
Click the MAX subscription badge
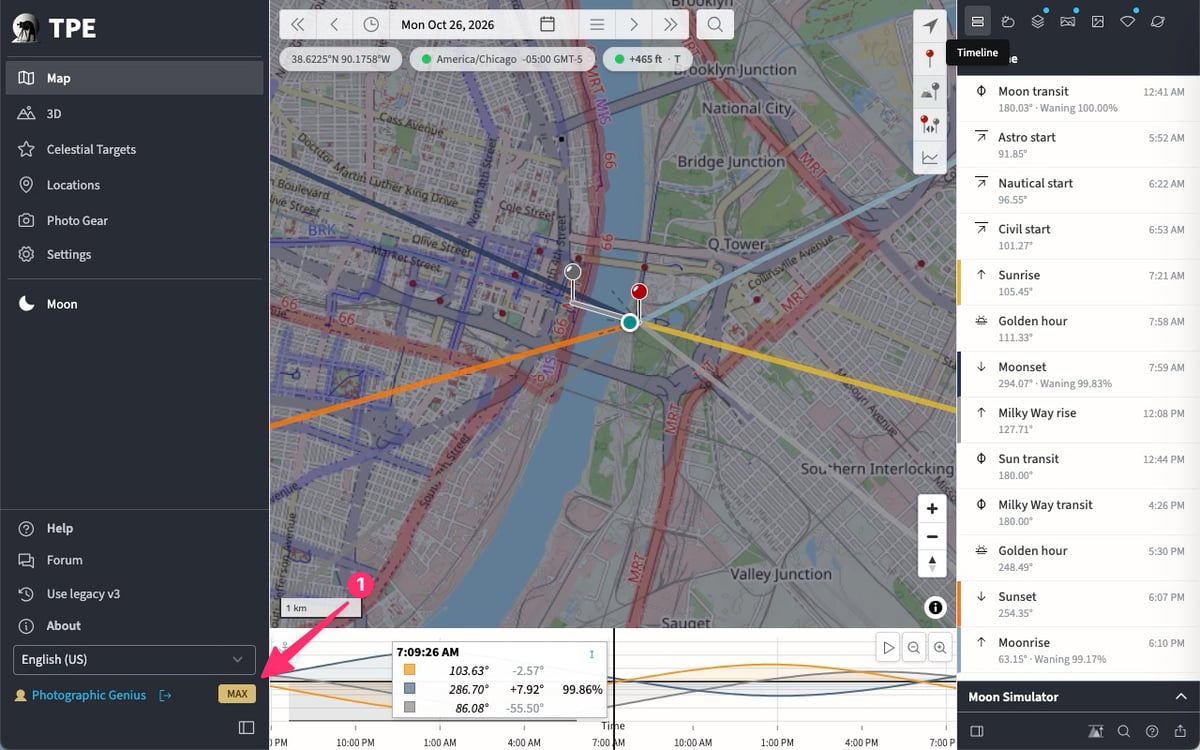click(237, 694)
